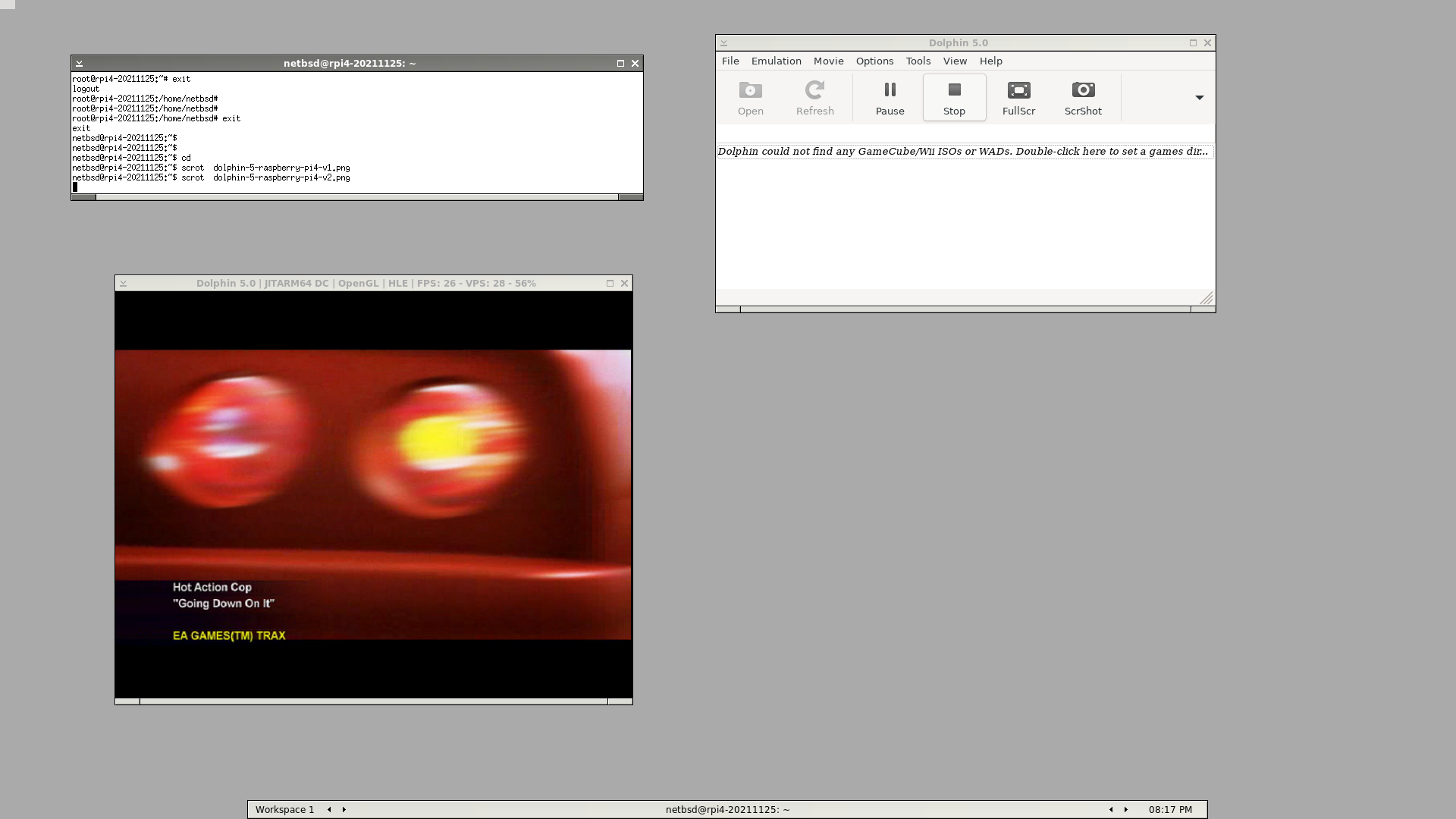Click the '"Going Down On It"' caption
Image resolution: width=1456 pixels, height=819 pixels.
224,604
